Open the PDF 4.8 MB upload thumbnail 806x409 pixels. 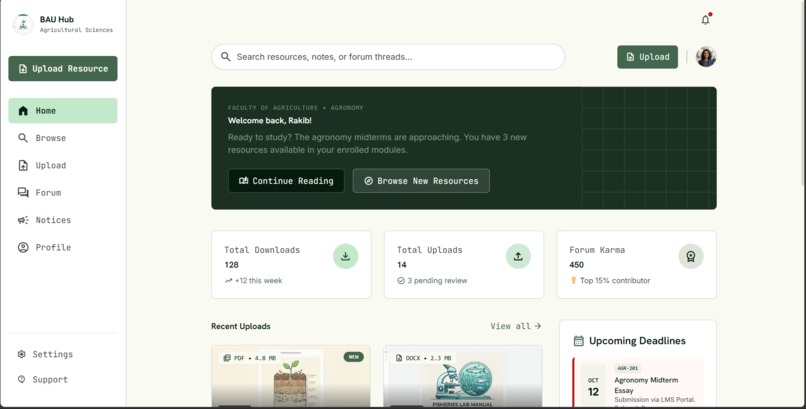[x=291, y=376]
